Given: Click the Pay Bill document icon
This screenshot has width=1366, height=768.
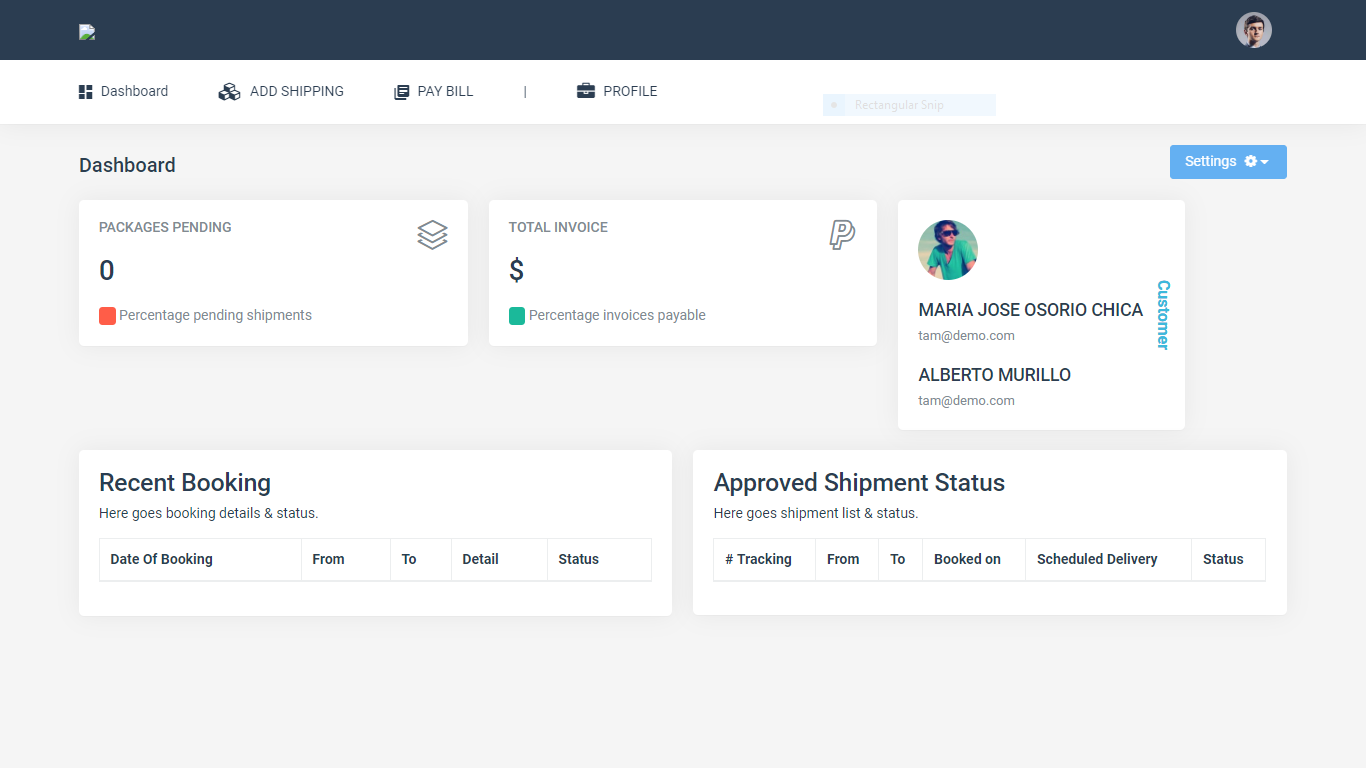Looking at the screenshot, I should click(401, 92).
